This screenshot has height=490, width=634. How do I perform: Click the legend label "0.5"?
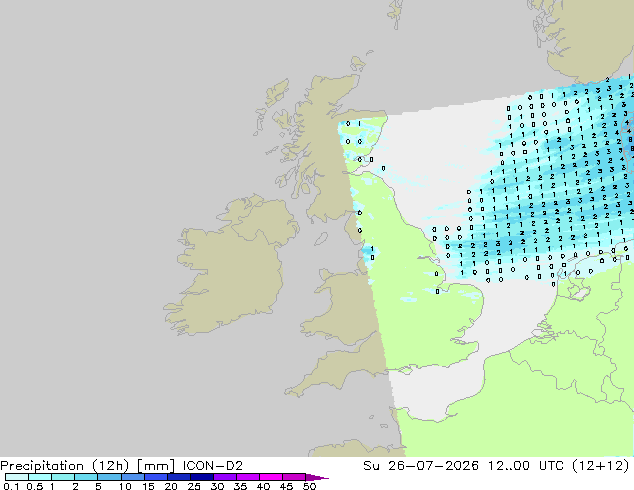[34, 486]
